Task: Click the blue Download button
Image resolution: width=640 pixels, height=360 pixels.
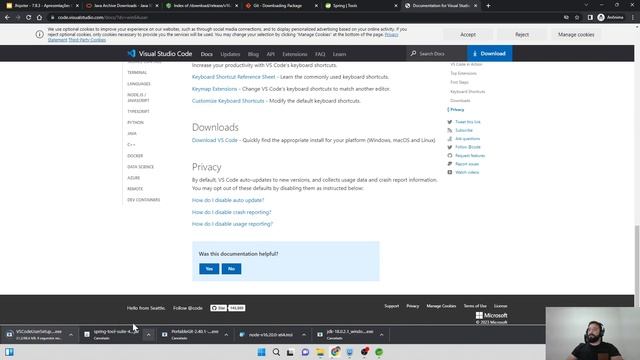Action: click(489, 53)
